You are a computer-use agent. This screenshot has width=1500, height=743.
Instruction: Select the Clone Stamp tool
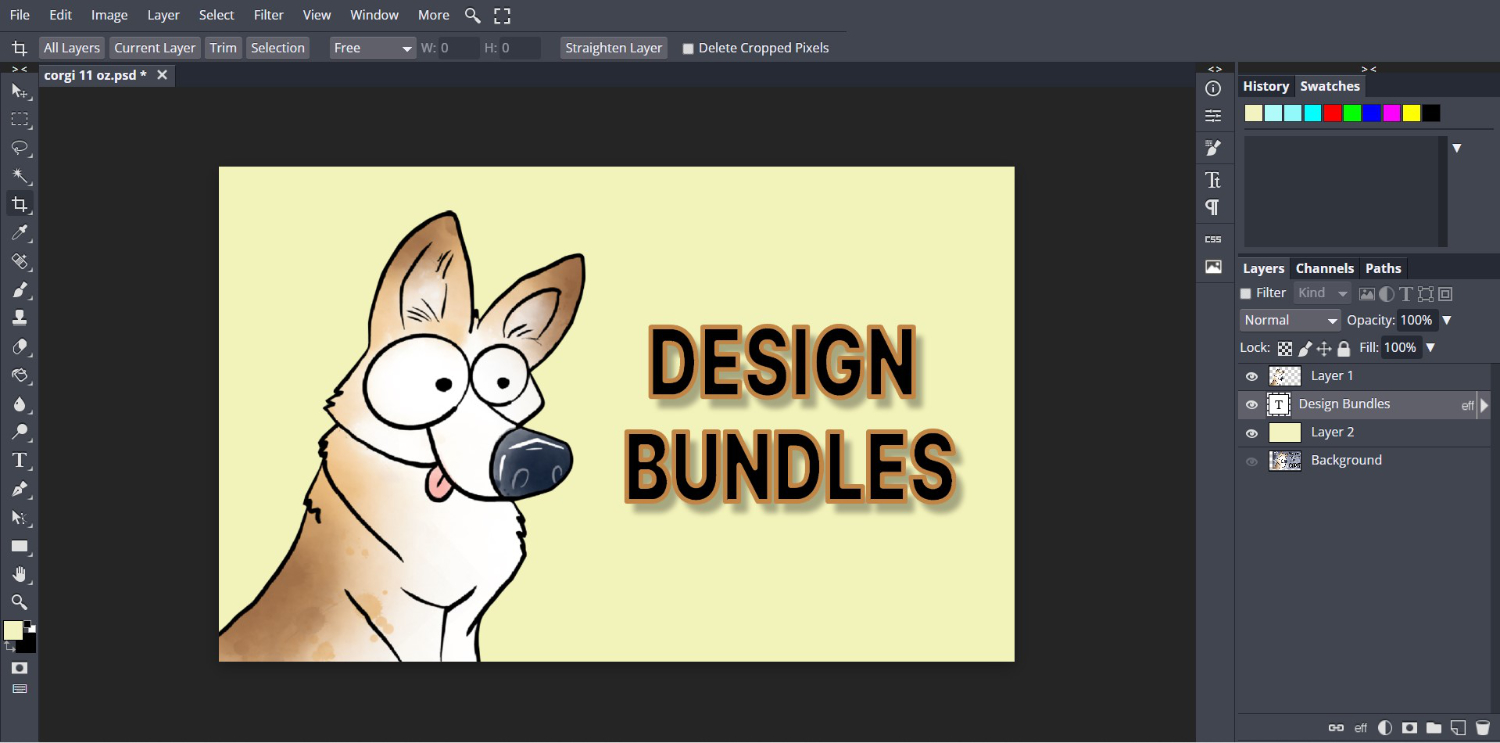tap(19, 318)
